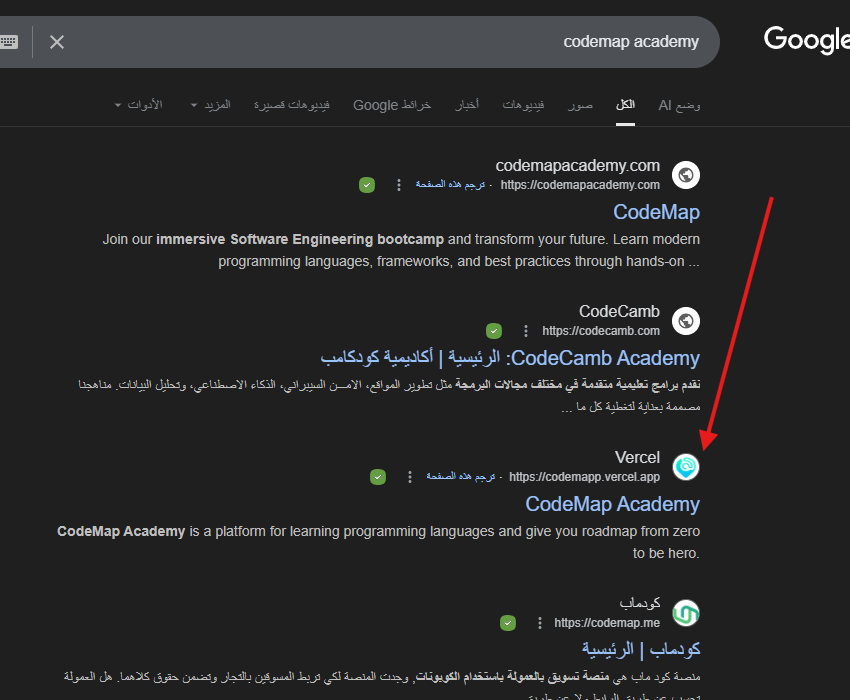Click green safety check badge on Vercel result

[x=378, y=477]
